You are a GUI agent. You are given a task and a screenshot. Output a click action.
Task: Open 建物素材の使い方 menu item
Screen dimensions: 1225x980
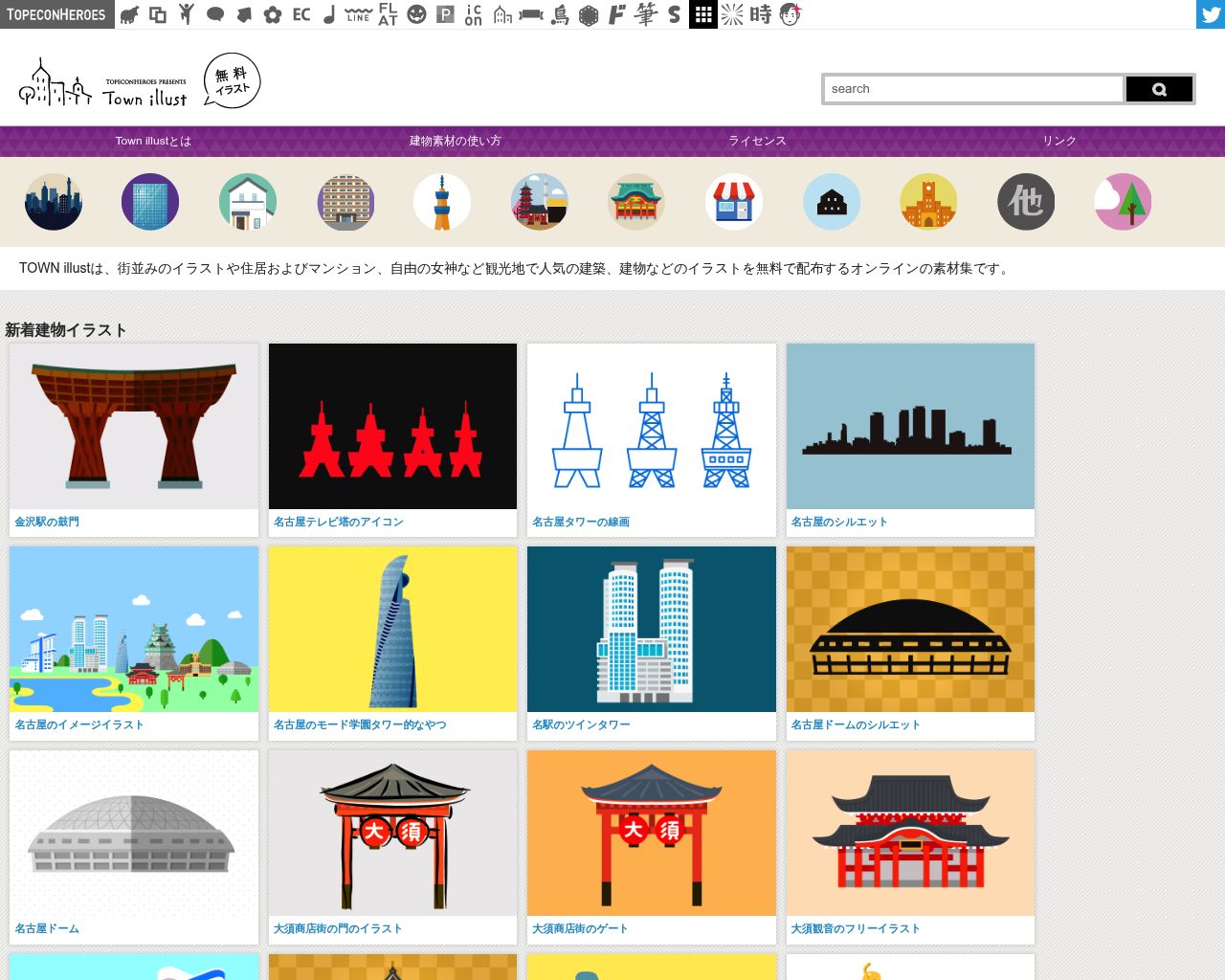click(x=456, y=141)
